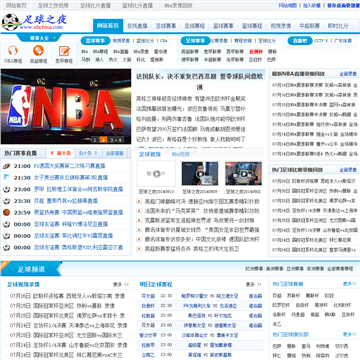Click the soccer ball icon at 23:00

[6, 189]
